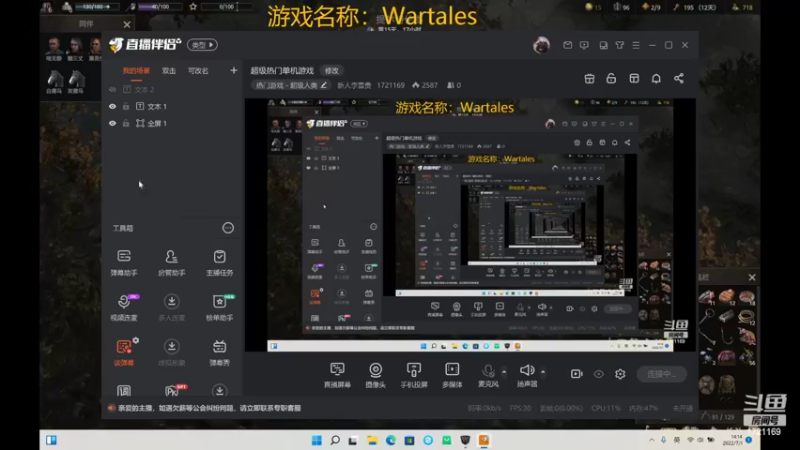Image resolution: width=800 pixels, height=450 pixels.
Task: Add 摄像头 camera source
Action: pos(376,375)
